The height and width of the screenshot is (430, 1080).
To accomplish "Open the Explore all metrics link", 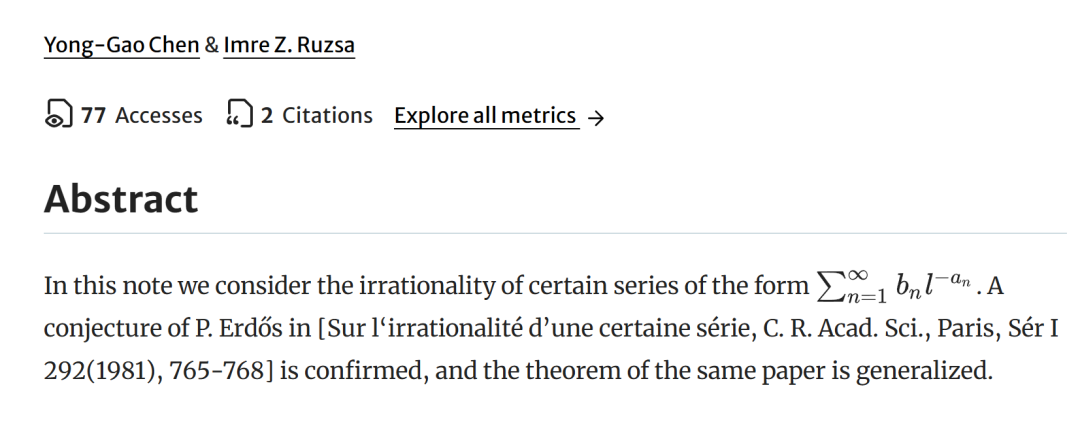I will (486, 116).
